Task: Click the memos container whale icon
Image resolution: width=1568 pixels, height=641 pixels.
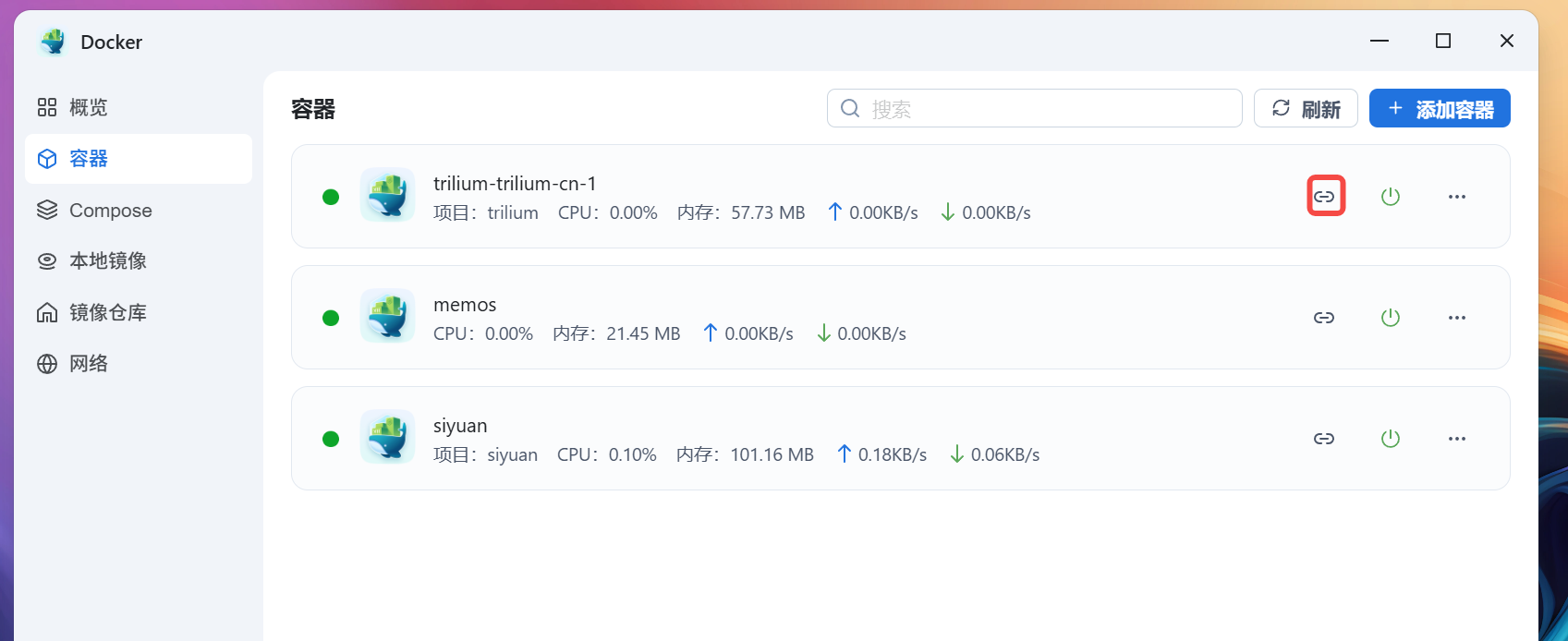Action: (387, 316)
